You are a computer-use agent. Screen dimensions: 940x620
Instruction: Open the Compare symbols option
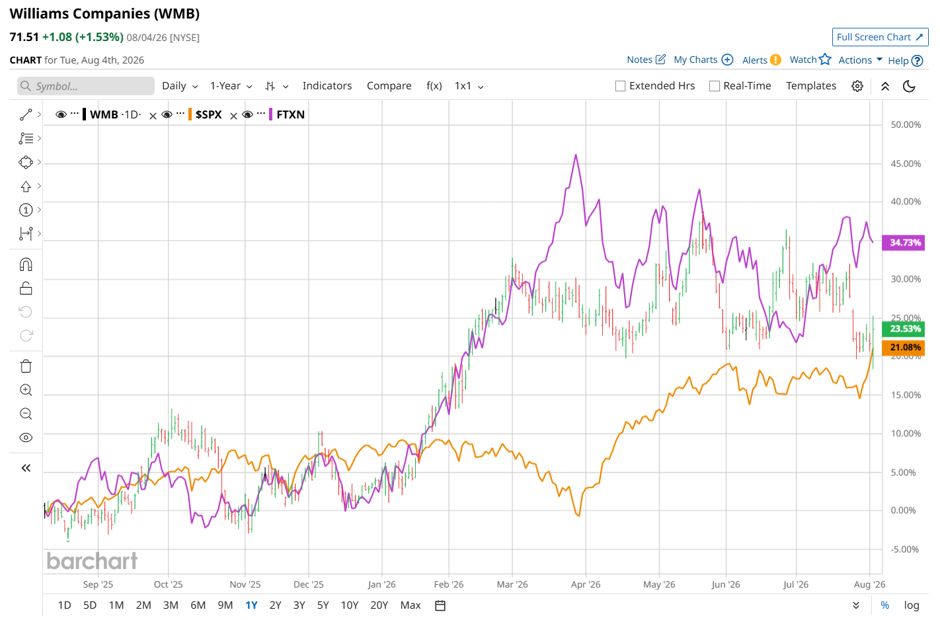(389, 86)
